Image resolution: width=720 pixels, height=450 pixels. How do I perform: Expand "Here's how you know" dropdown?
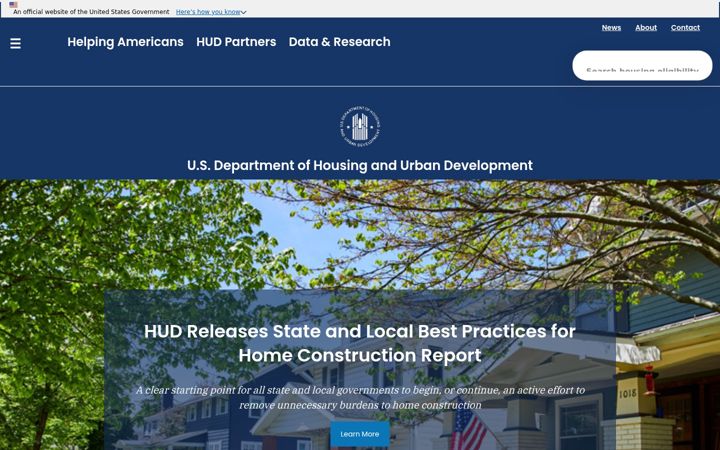click(211, 12)
